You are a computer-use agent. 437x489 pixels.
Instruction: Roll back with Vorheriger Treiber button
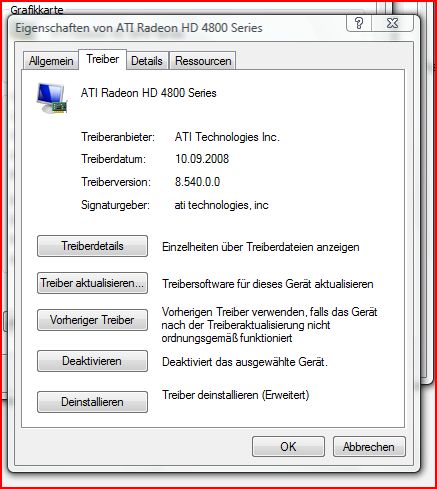92,320
